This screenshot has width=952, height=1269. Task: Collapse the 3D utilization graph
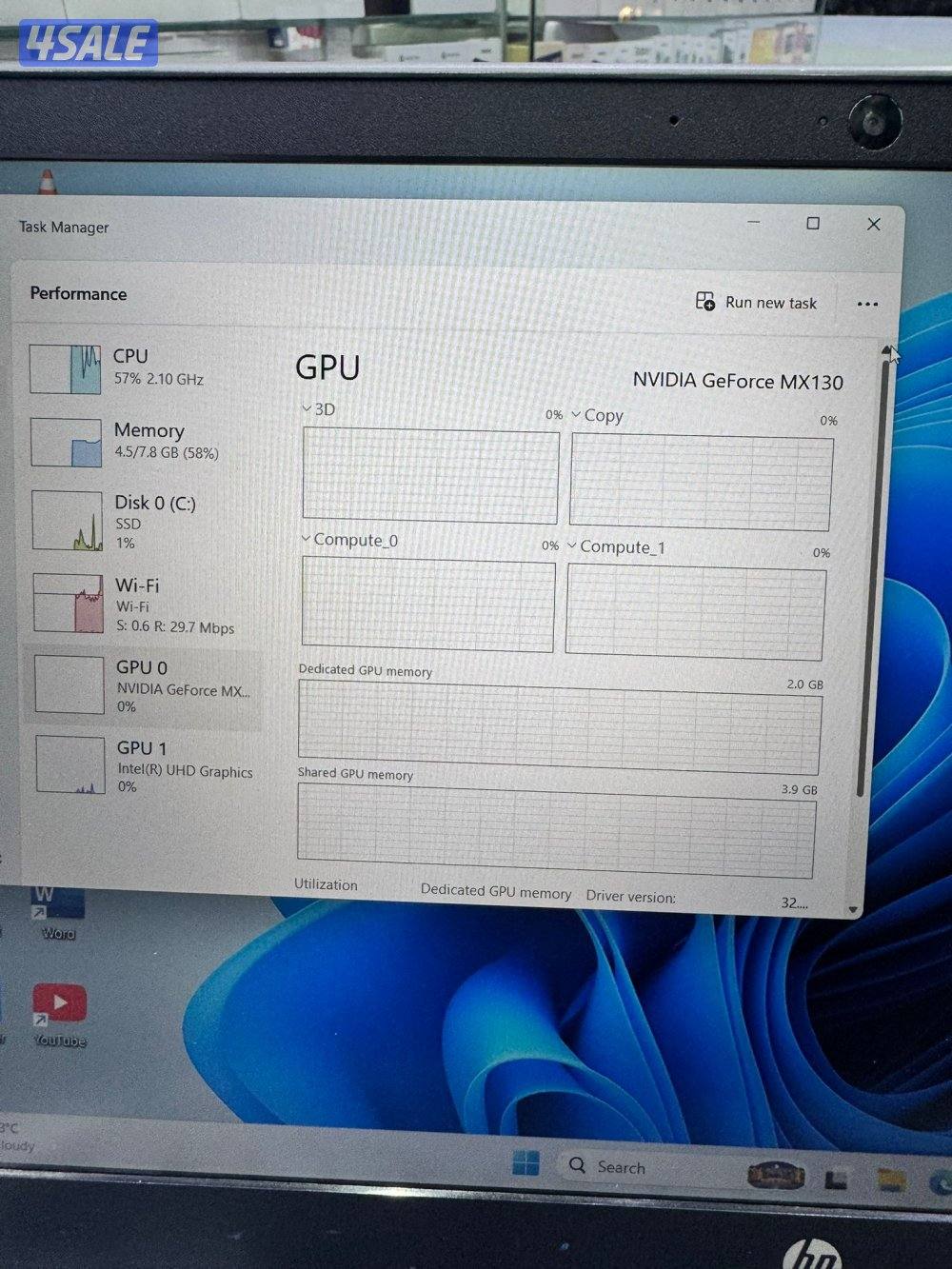[x=305, y=408]
